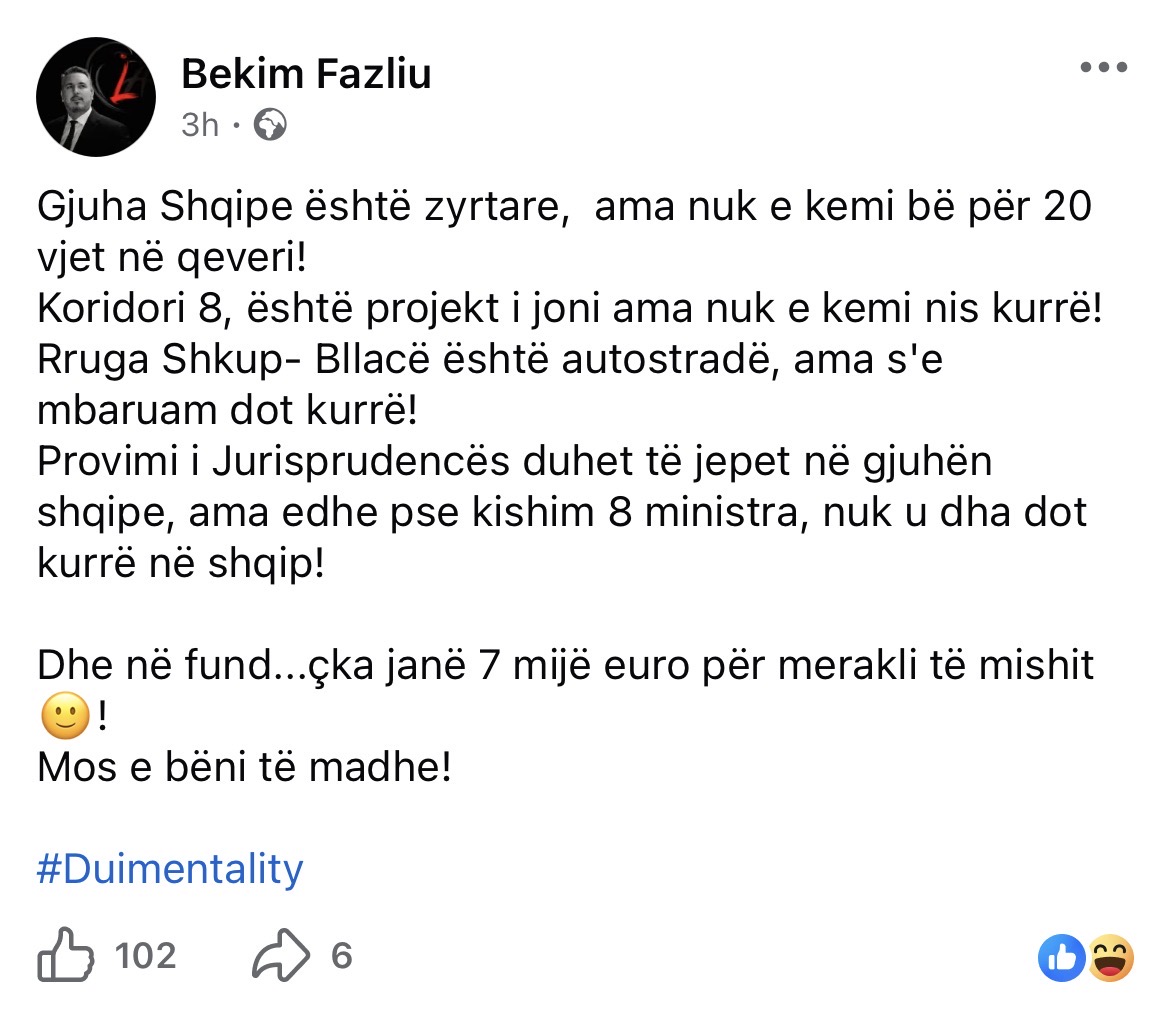
Task: Click the text "Provimi i Jurisprudencës"
Action: coord(250,462)
